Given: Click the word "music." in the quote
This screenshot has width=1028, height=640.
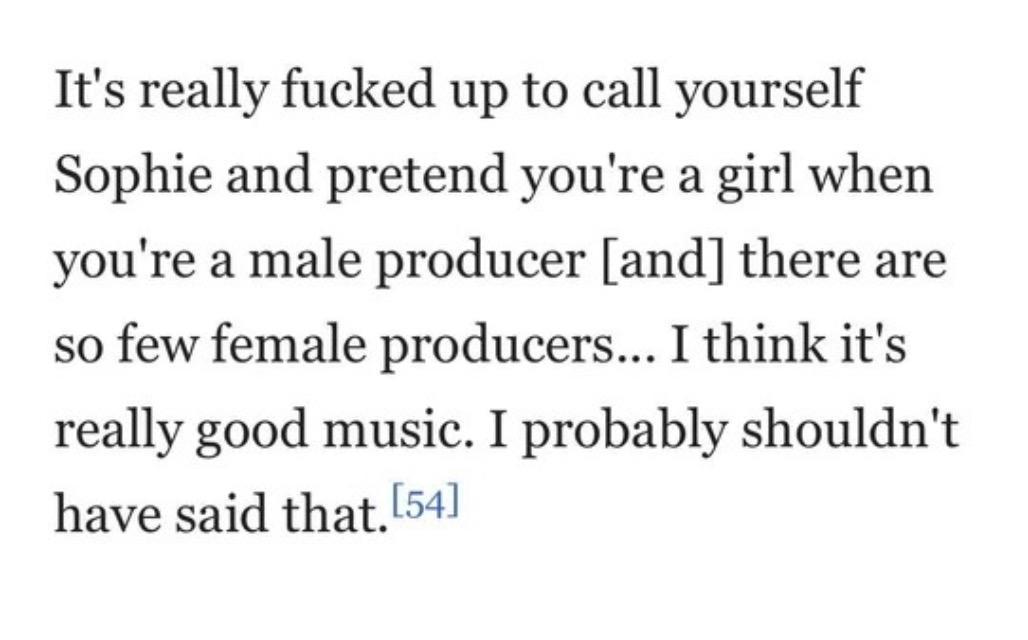Looking at the screenshot, I should [398, 430].
